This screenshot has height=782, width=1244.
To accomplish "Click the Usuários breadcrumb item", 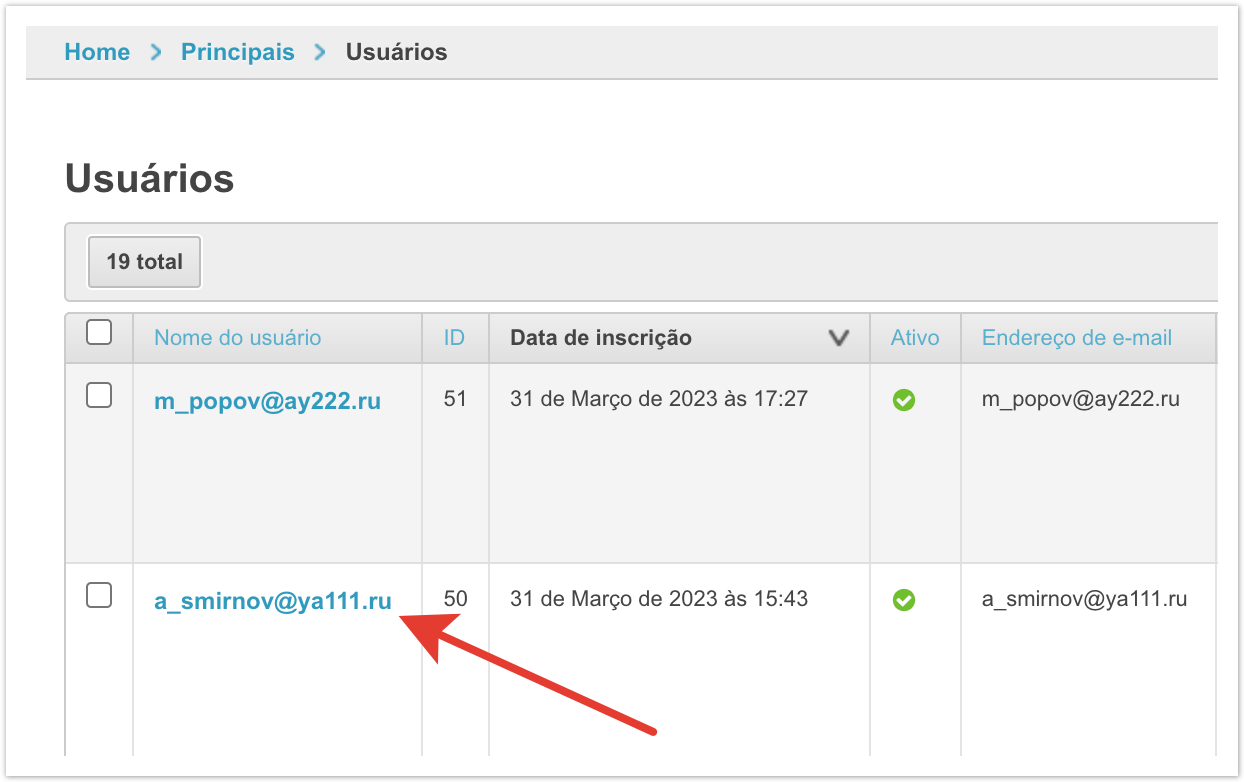I will click(396, 52).
